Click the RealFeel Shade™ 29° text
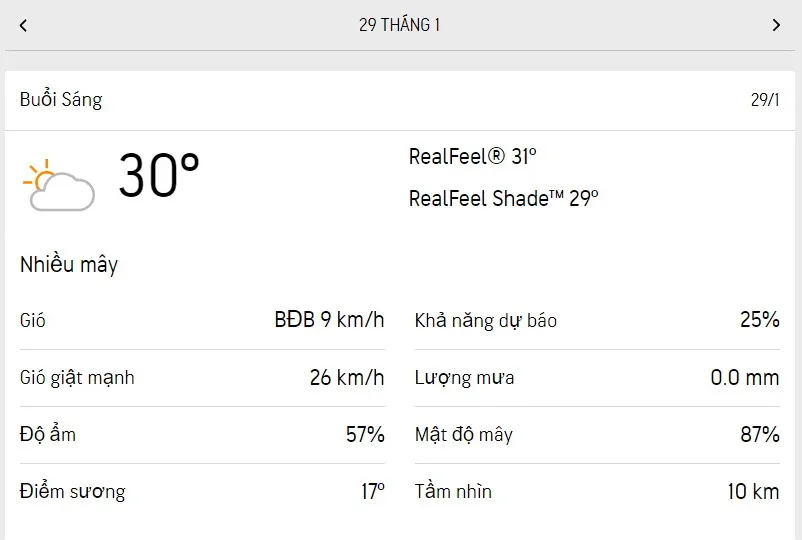 [503, 198]
